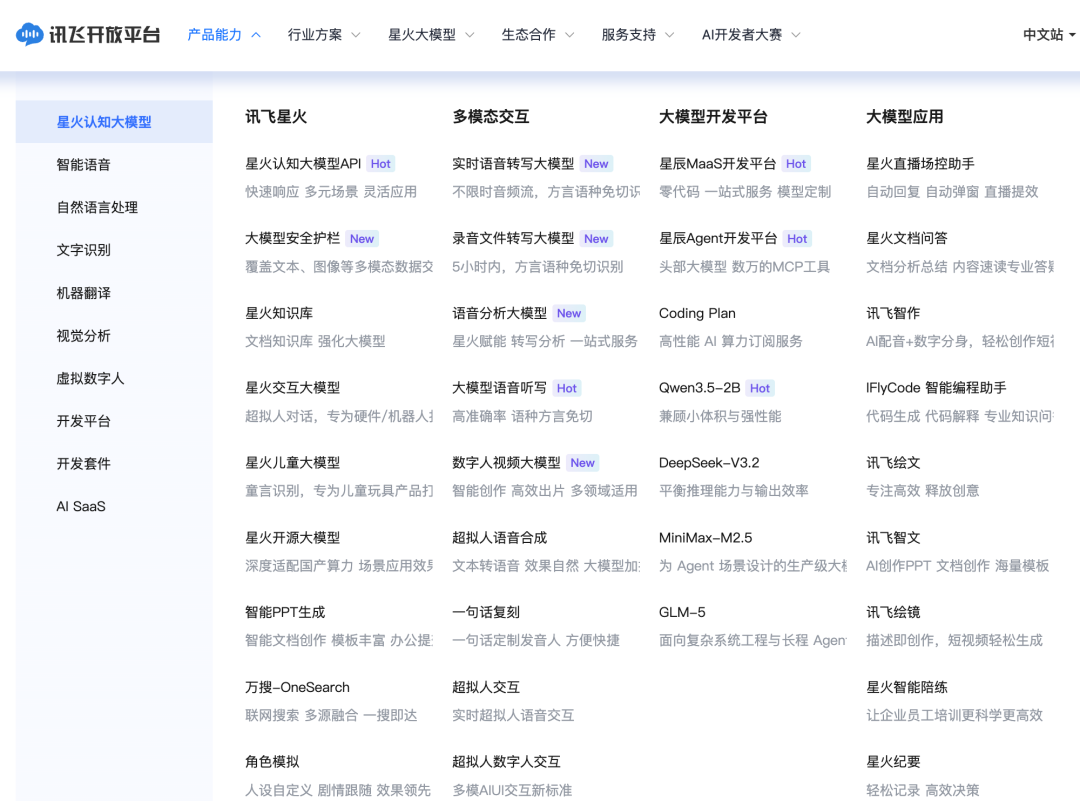Open the 语音分析大模型 link

pyautogui.click(x=499, y=313)
